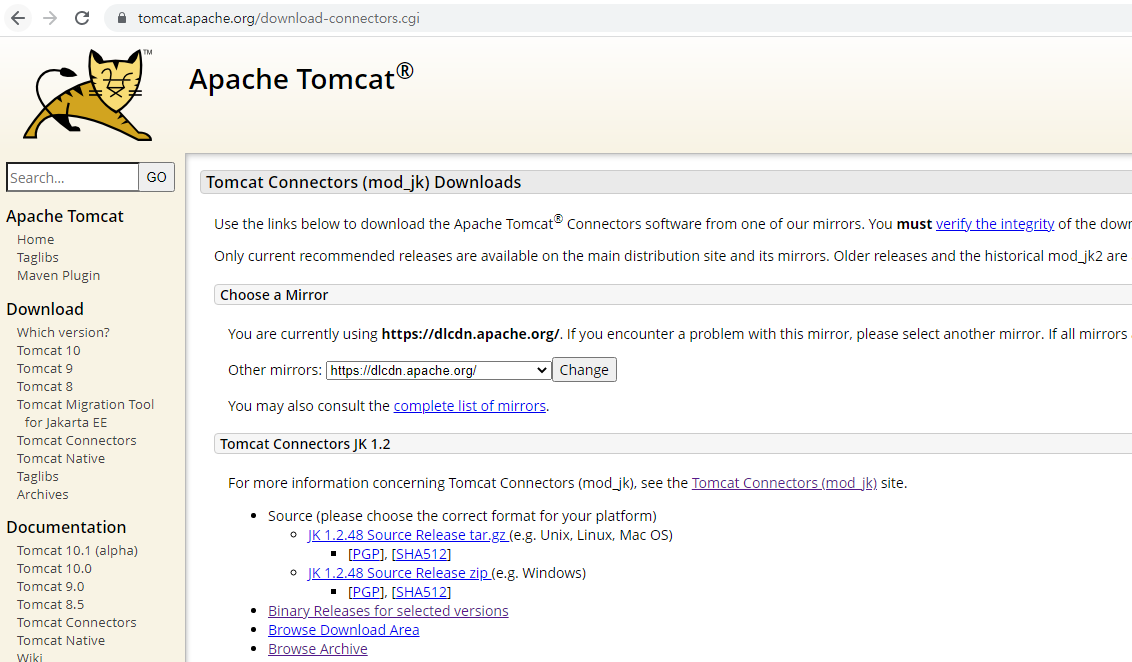
Task: Open PGP signature for the zip release
Action: (x=366, y=592)
